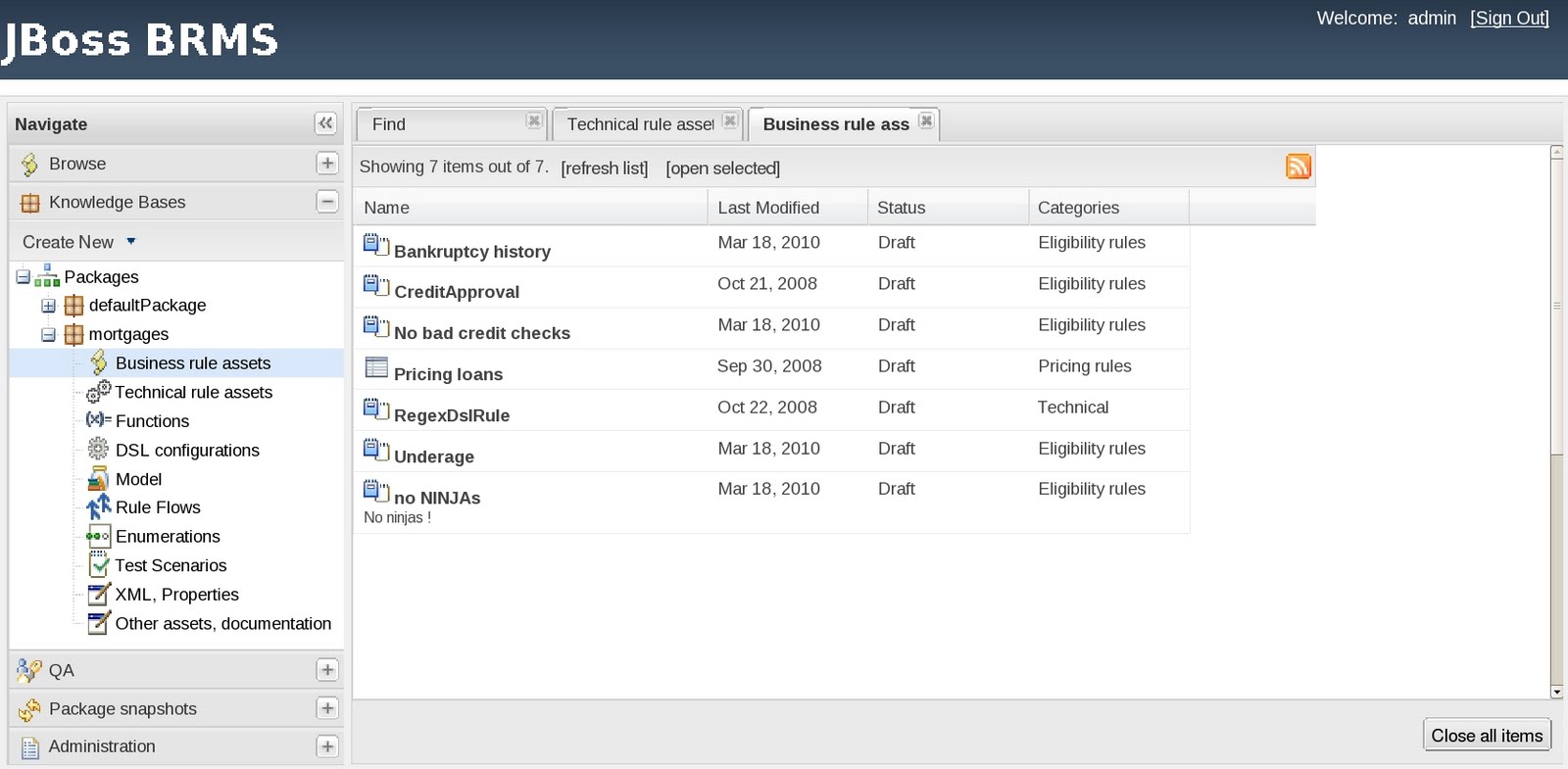Click the mortgages package icon

pos(73,335)
